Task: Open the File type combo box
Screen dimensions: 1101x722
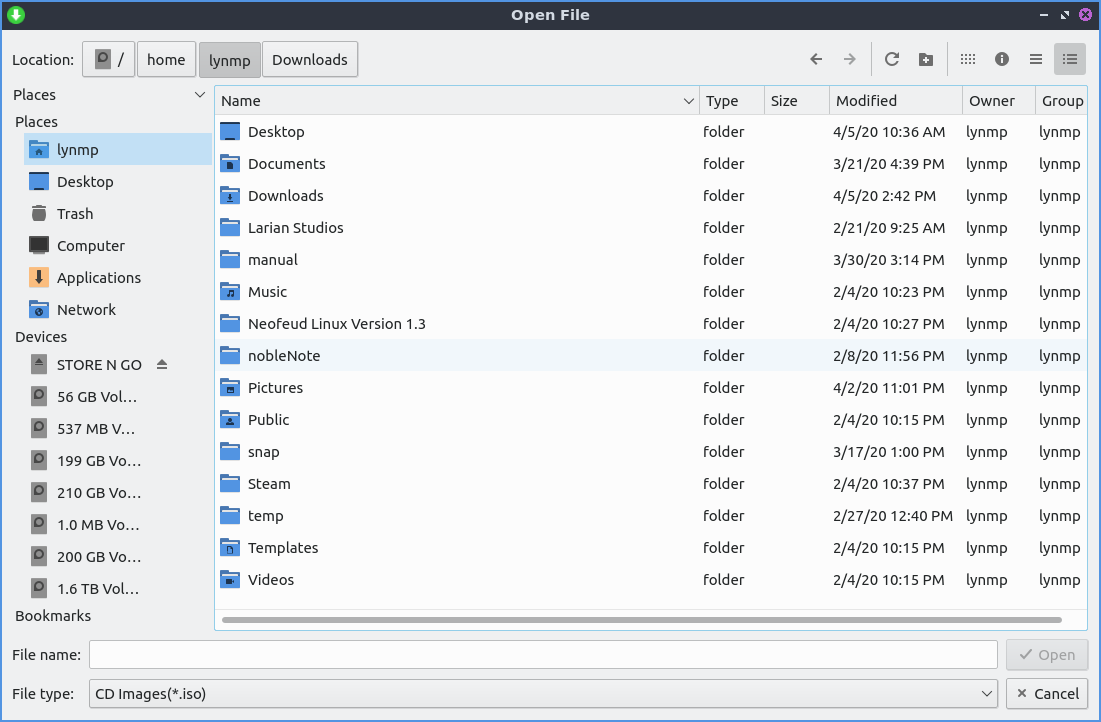Action: 544,693
